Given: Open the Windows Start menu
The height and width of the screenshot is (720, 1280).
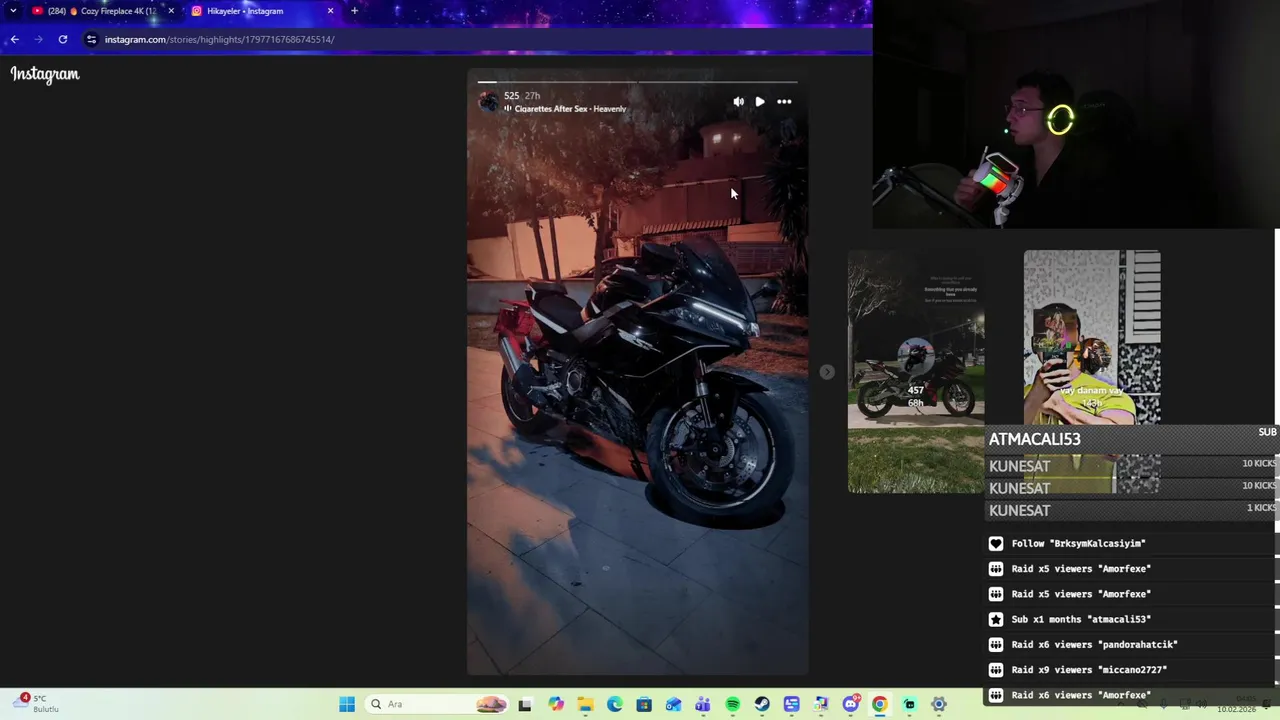Looking at the screenshot, I should pyautogui.click(x=347, y=704).
